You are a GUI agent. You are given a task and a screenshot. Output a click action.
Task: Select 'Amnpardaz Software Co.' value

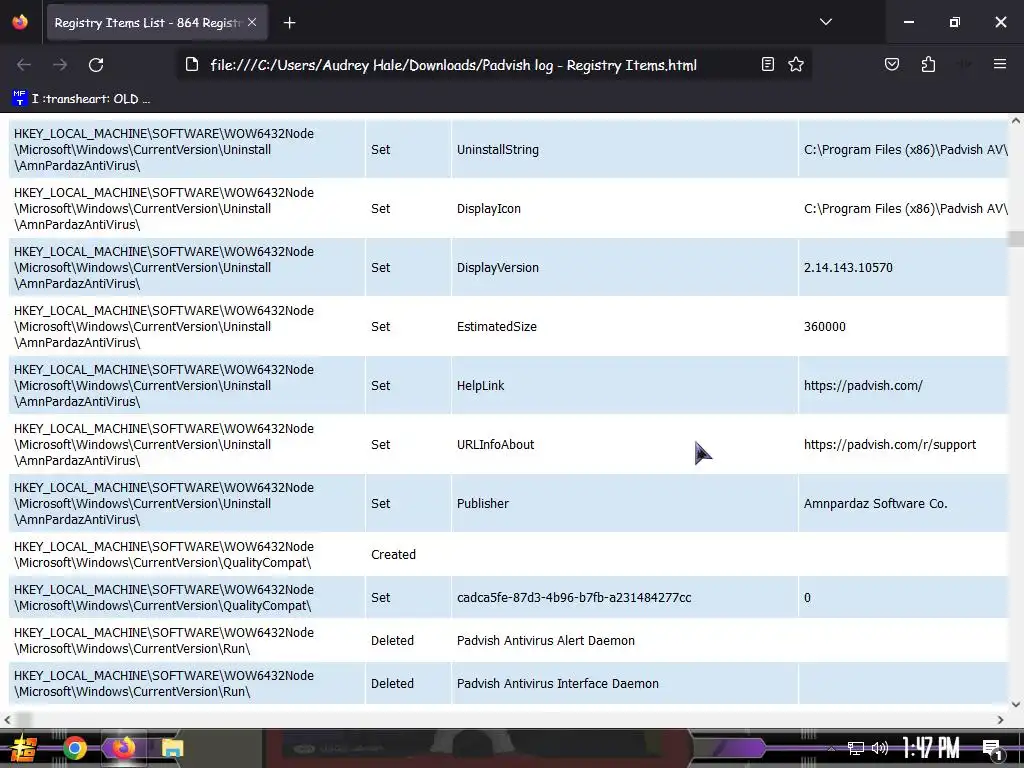(x=875, y=504)
